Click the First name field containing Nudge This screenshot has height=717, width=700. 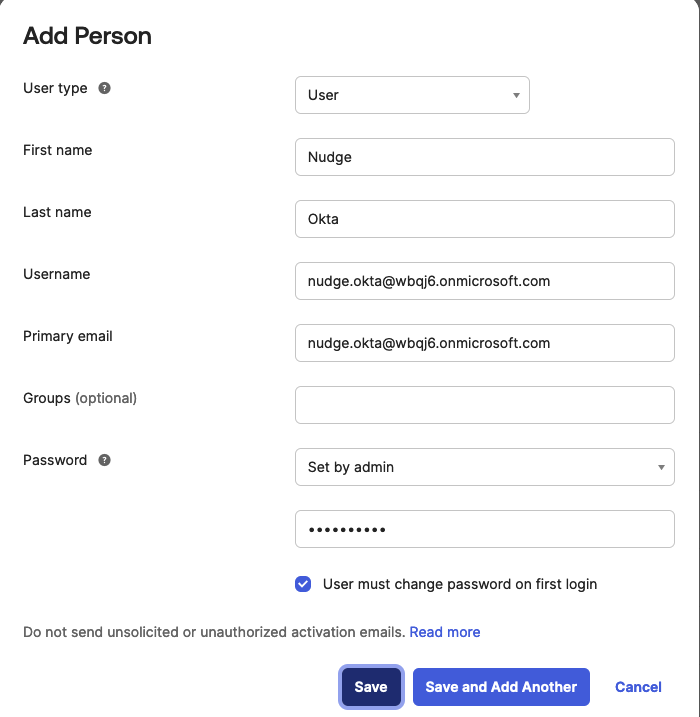click(484, 157)
